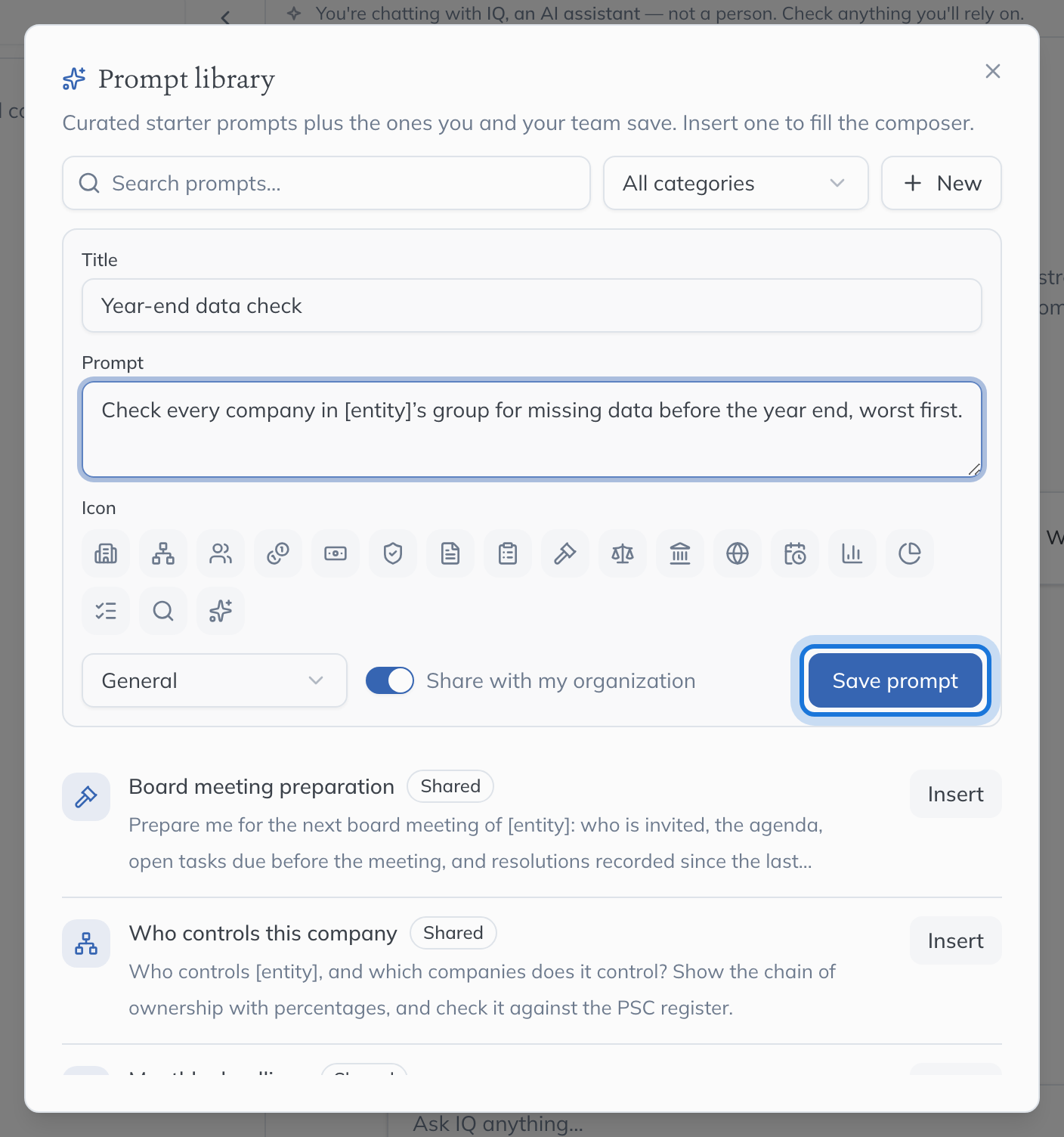Screen dimensions: 1064x1137
Task: Select the org chart network icon
Action: click(x=163, y=553)
